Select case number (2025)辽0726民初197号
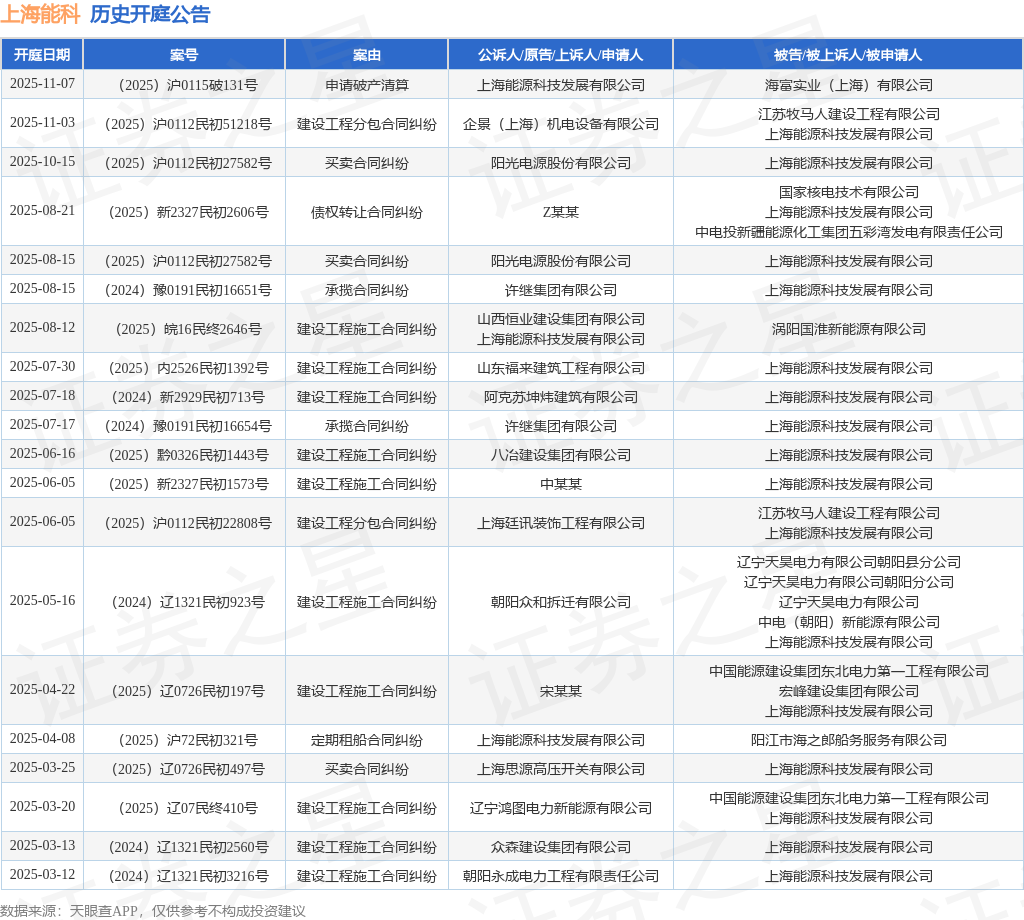Screen dimensions: 1024x920 click(184, 691)
